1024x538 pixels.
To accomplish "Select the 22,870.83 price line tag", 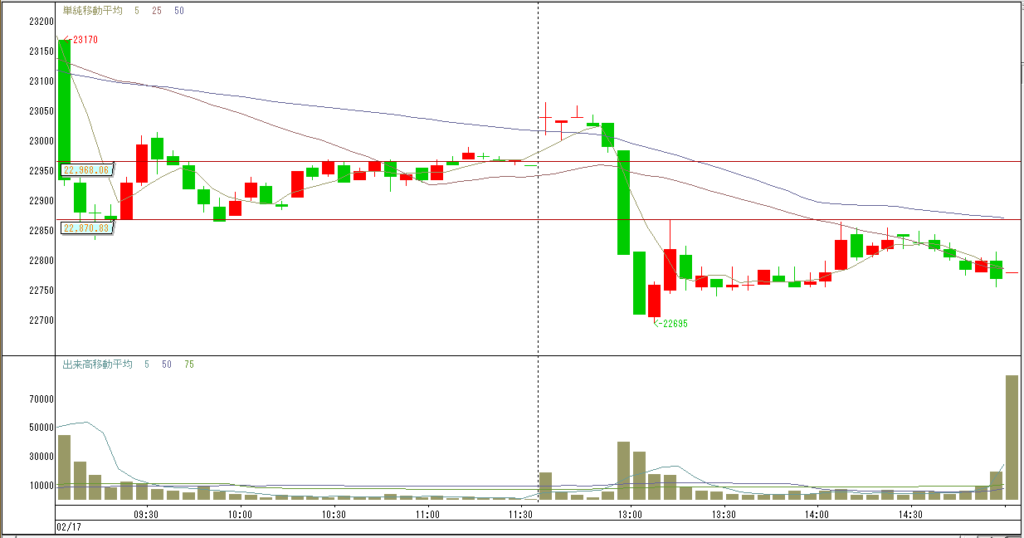I will click(x=87, y=228).
